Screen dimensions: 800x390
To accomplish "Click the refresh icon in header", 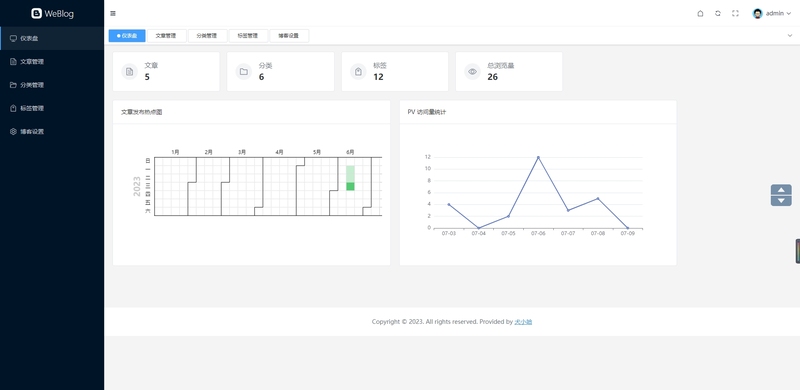I will tap(718, 13).
